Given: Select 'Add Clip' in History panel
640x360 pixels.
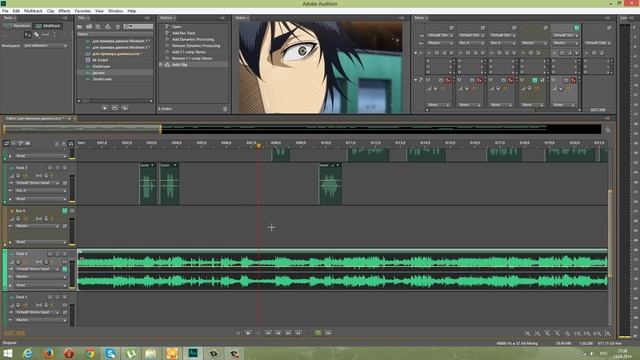Looking at the screenshot, I should tap(180, 64).
